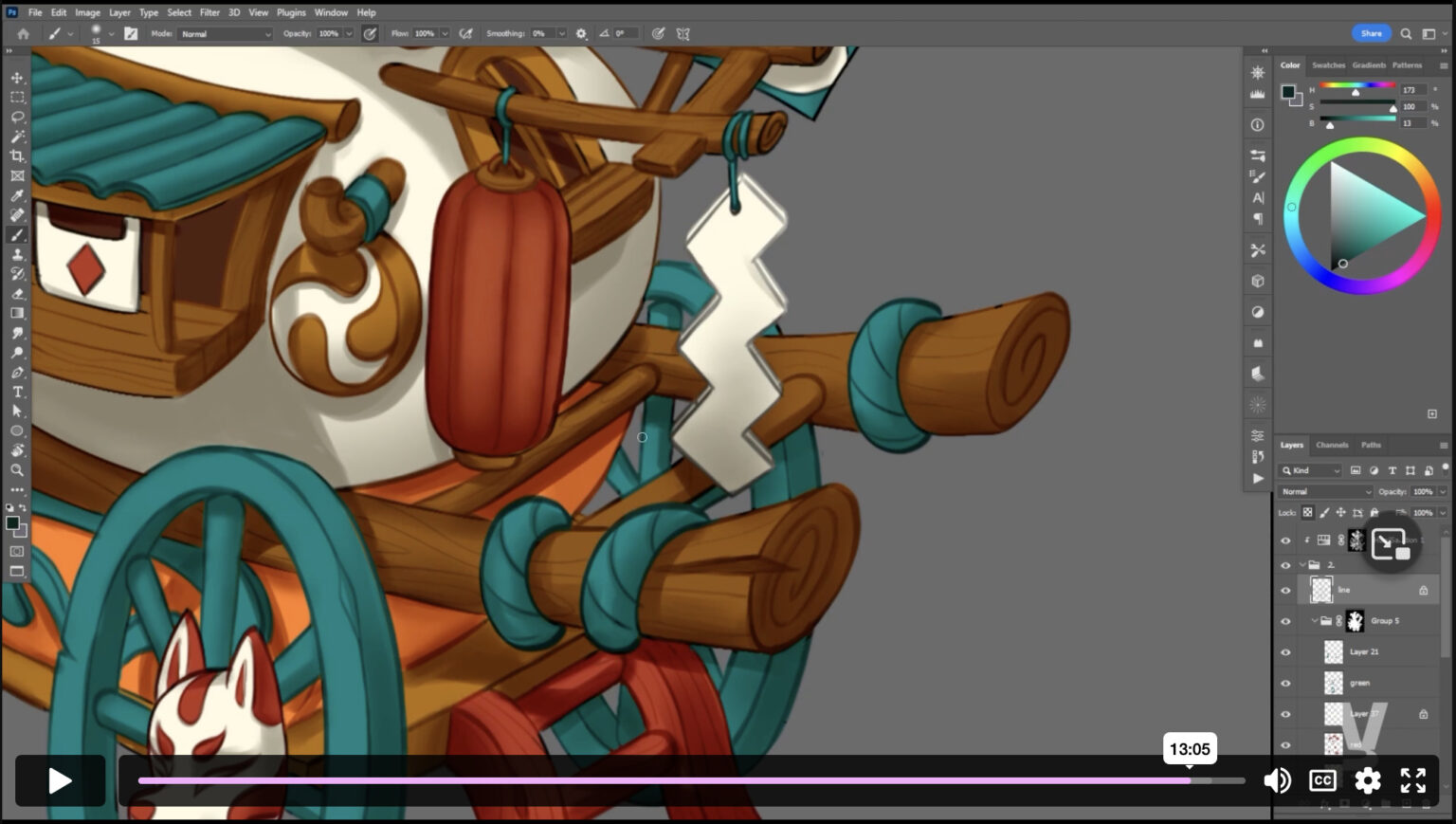Play the video
Viewport: 1456px width, 824px height.
tap(60, 780)
